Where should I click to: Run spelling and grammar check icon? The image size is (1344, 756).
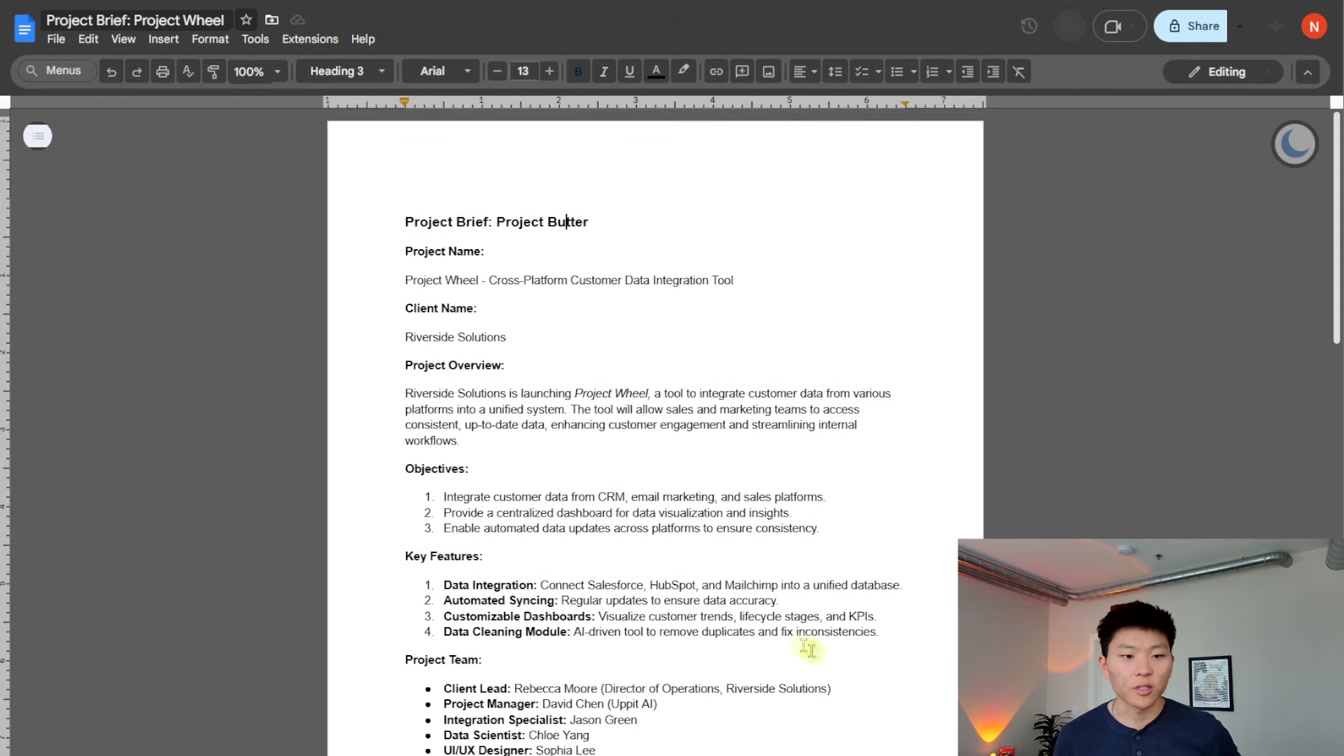[188, 72]
